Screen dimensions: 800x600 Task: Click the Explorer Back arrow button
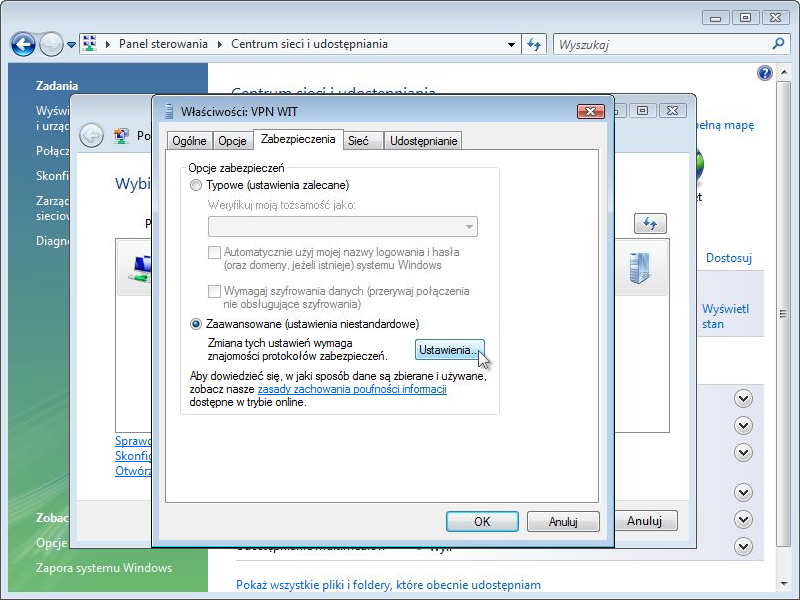[23, 44]
